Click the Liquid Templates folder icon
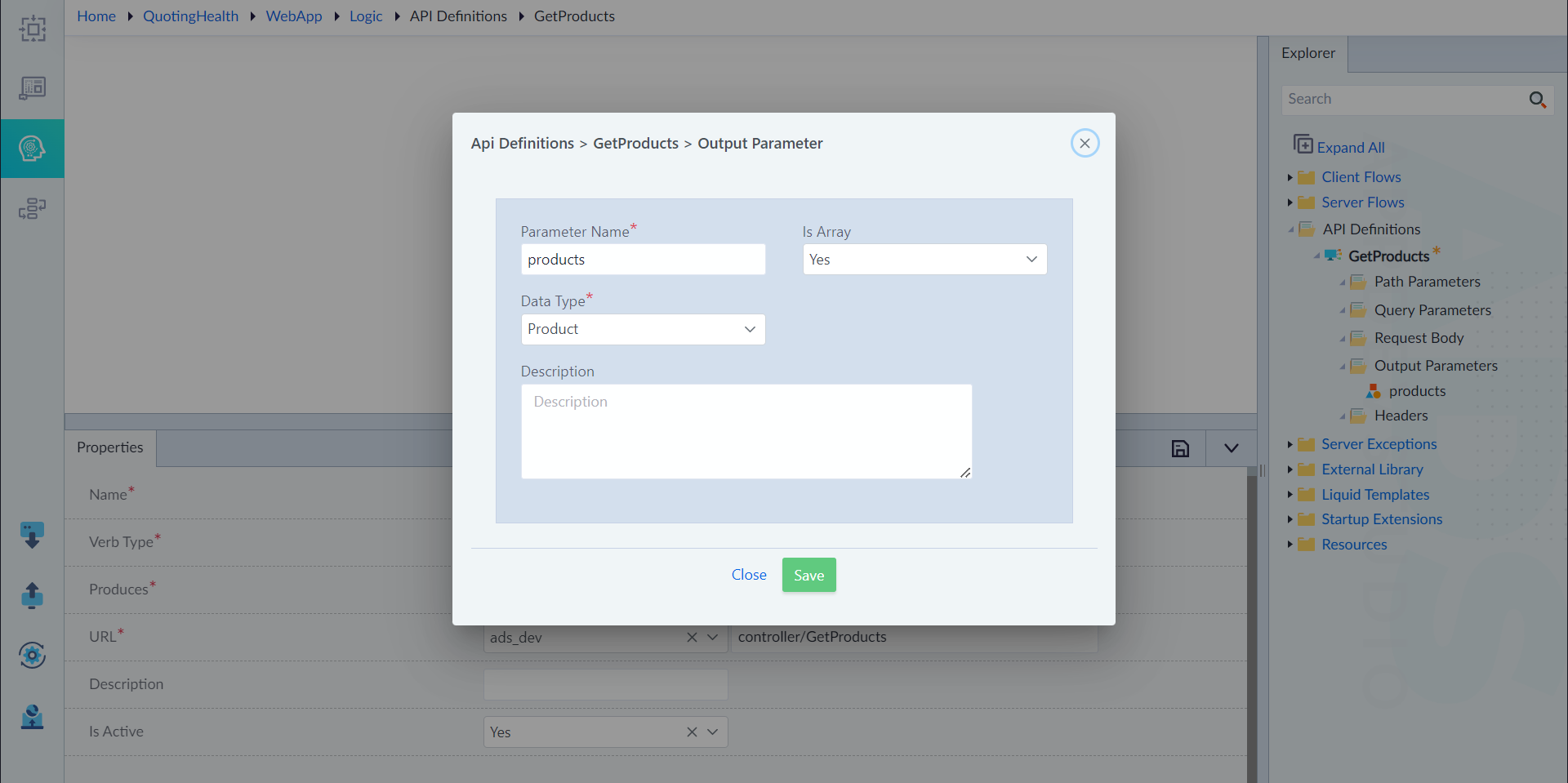1568x783 pixels. tap(1307, 495)
